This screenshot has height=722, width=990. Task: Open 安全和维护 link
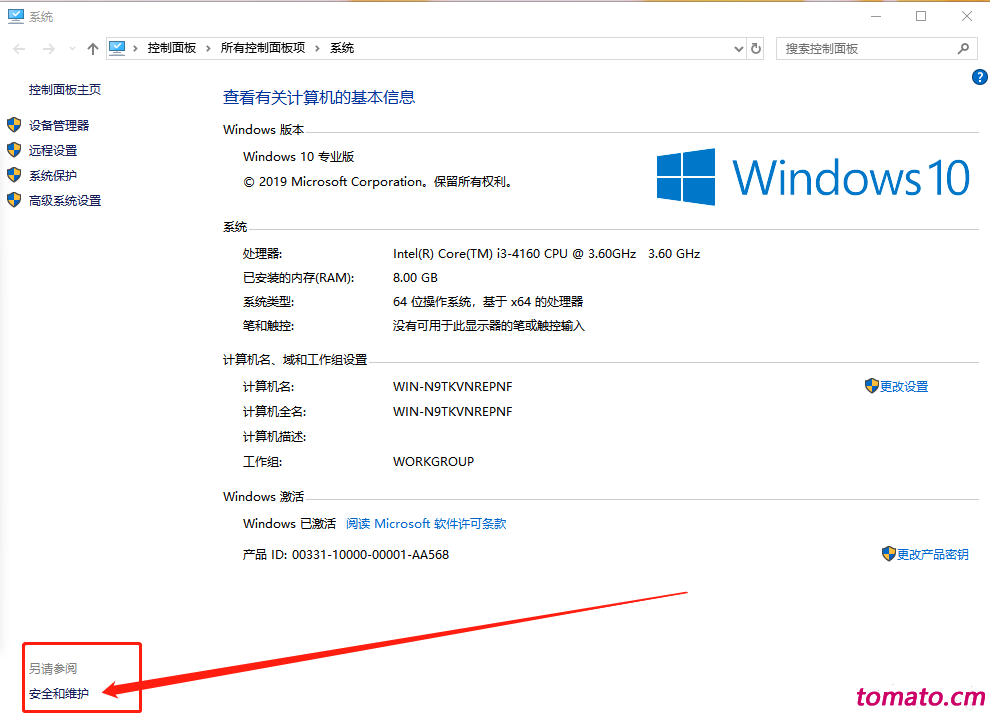pos(59,694)
